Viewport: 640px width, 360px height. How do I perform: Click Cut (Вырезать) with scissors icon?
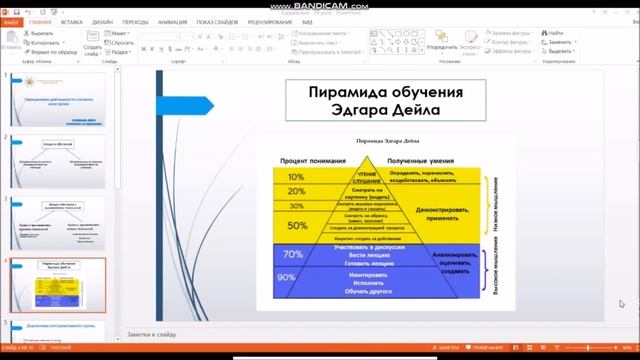38,33
